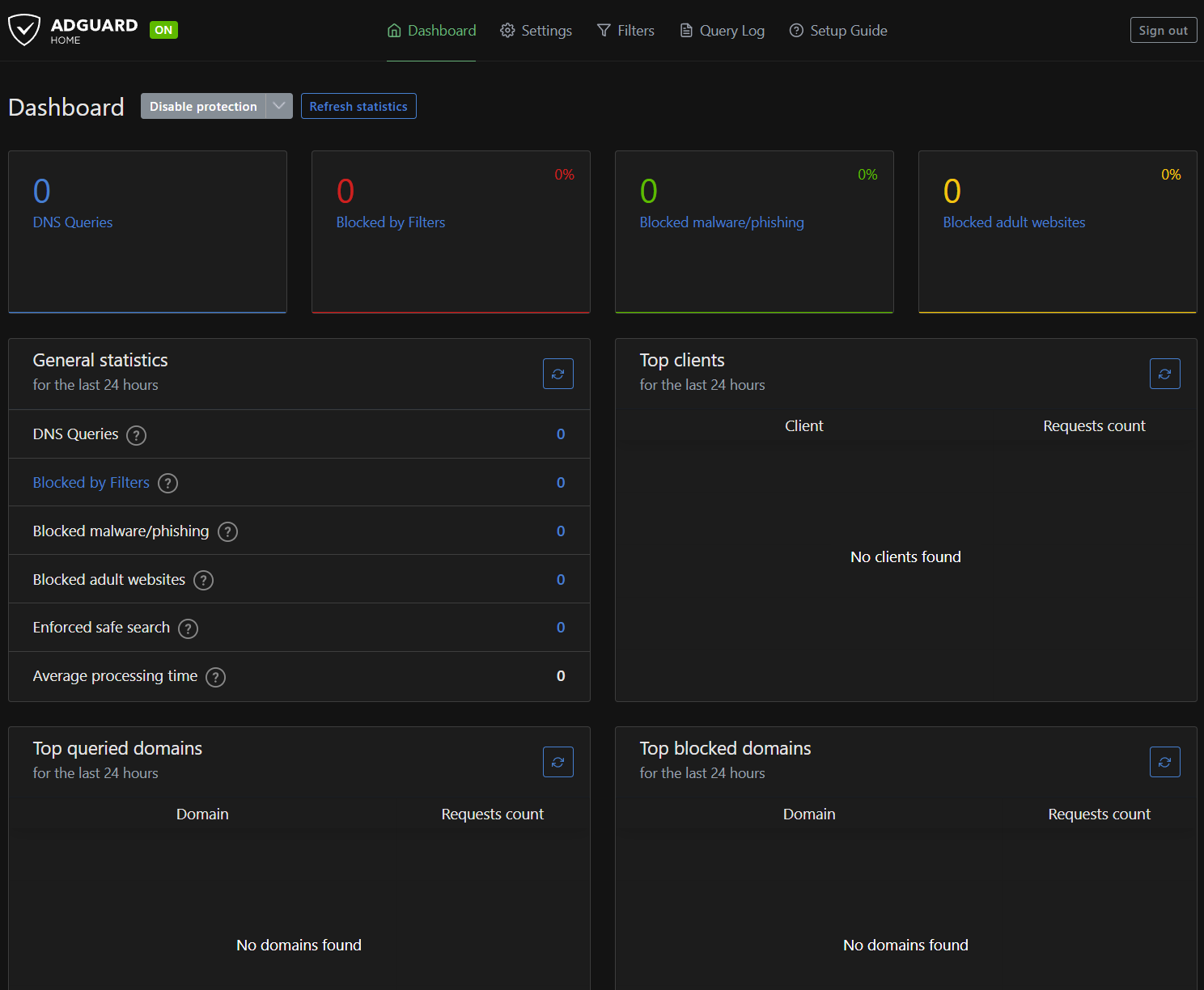Screen dimensions: 1204x990
Task: Click the DNS Queries count in General statistics
Action: pyautogui.click(x=561, y=434)
